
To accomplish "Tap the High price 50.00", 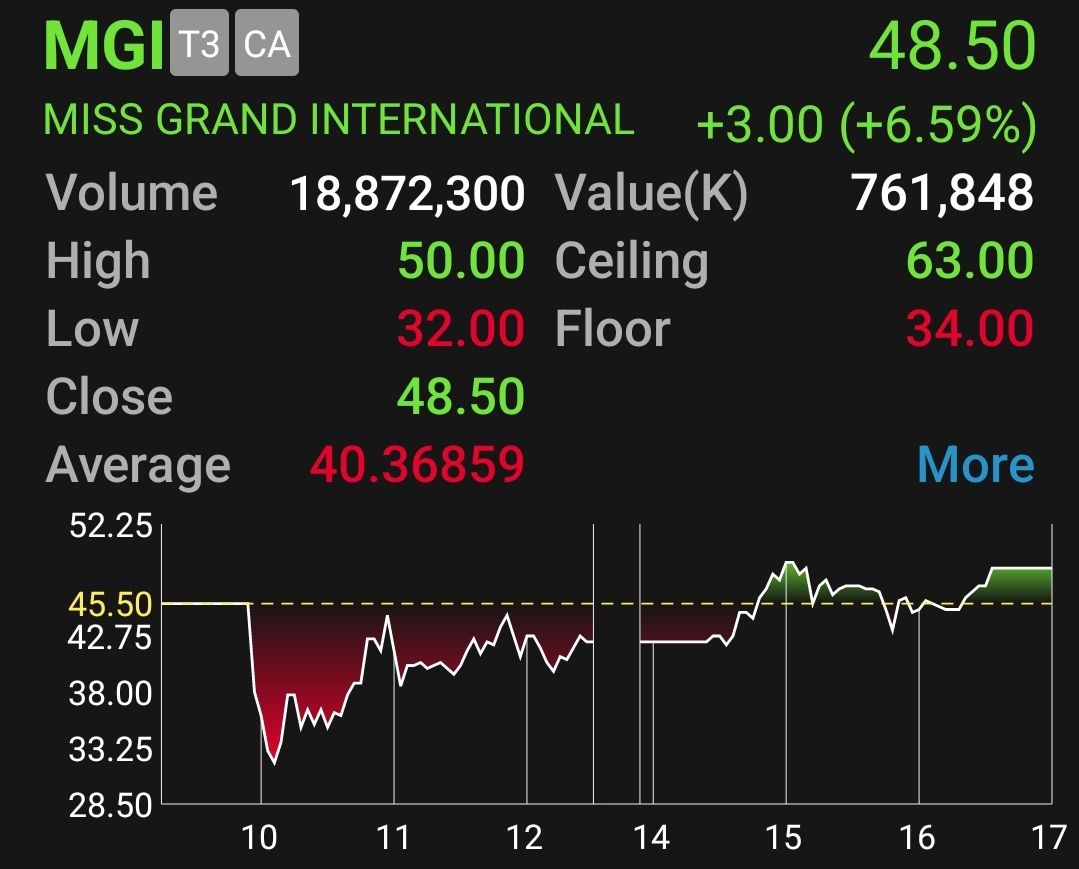I will point(461,261).
